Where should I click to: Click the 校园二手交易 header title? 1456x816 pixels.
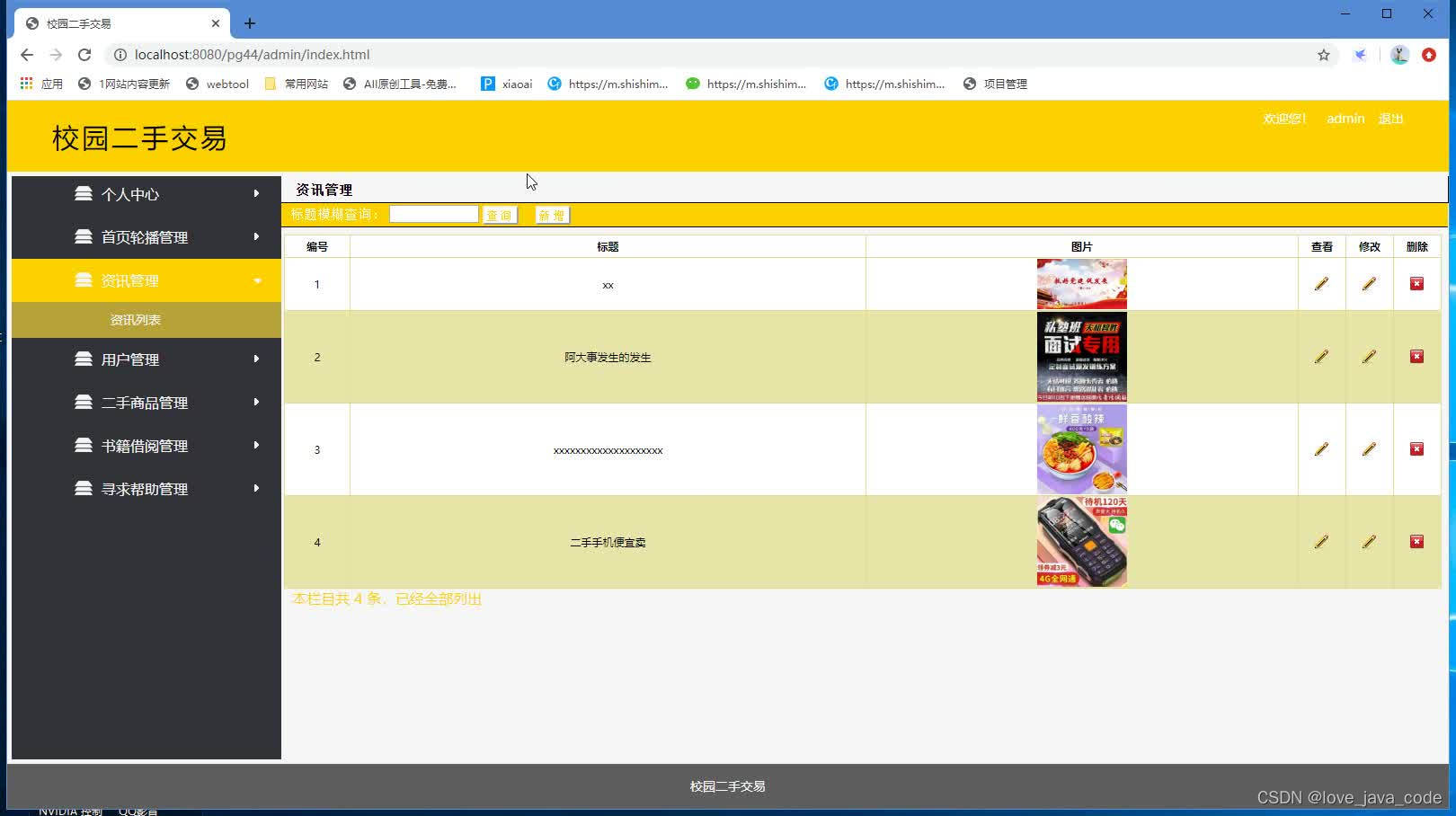[139, 137]
